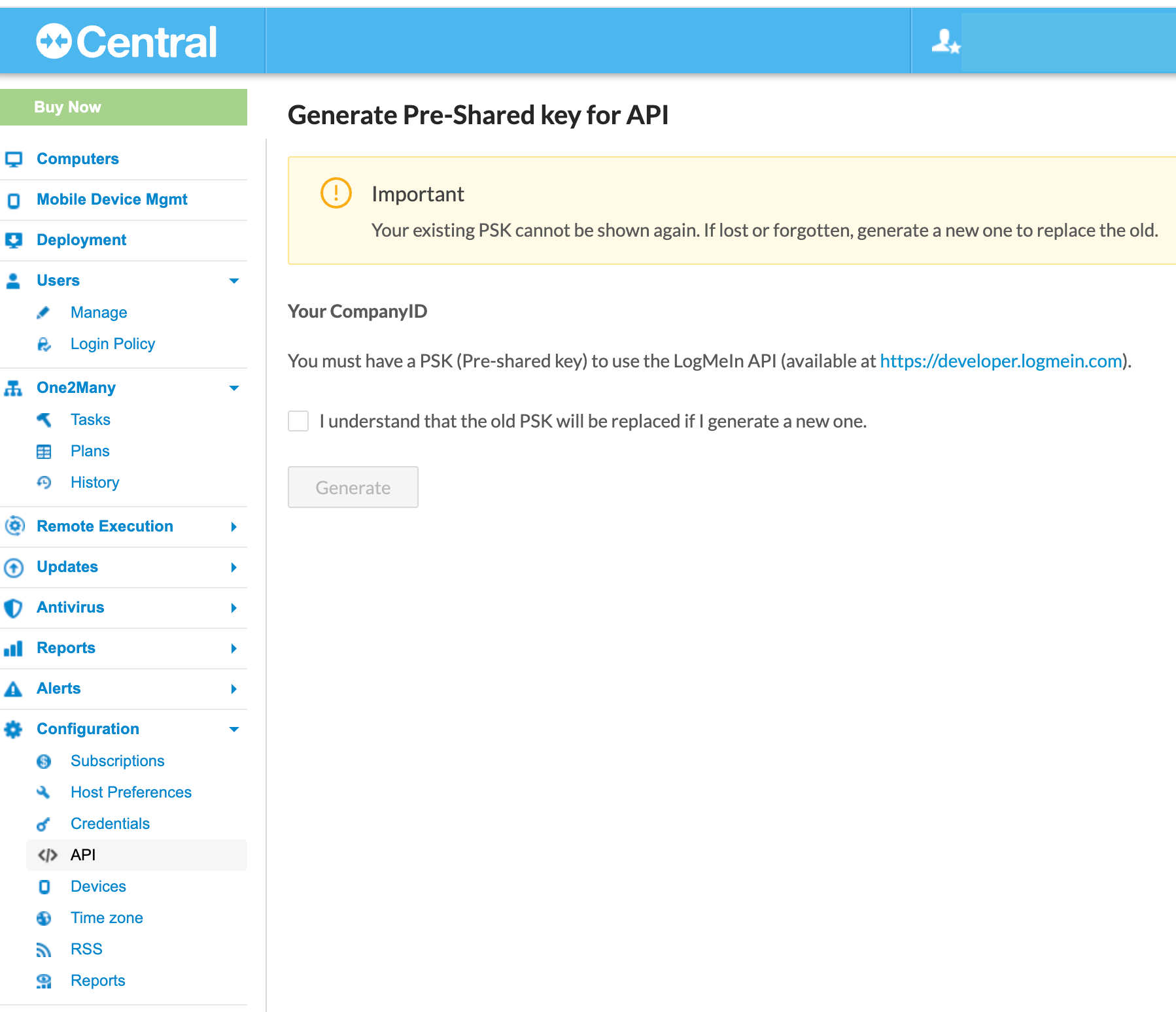Image resolution: width=1176 pixels, height=1012 pixels.
Task: Click the Tasks hammer icon
Action: [x=44, y=420]
